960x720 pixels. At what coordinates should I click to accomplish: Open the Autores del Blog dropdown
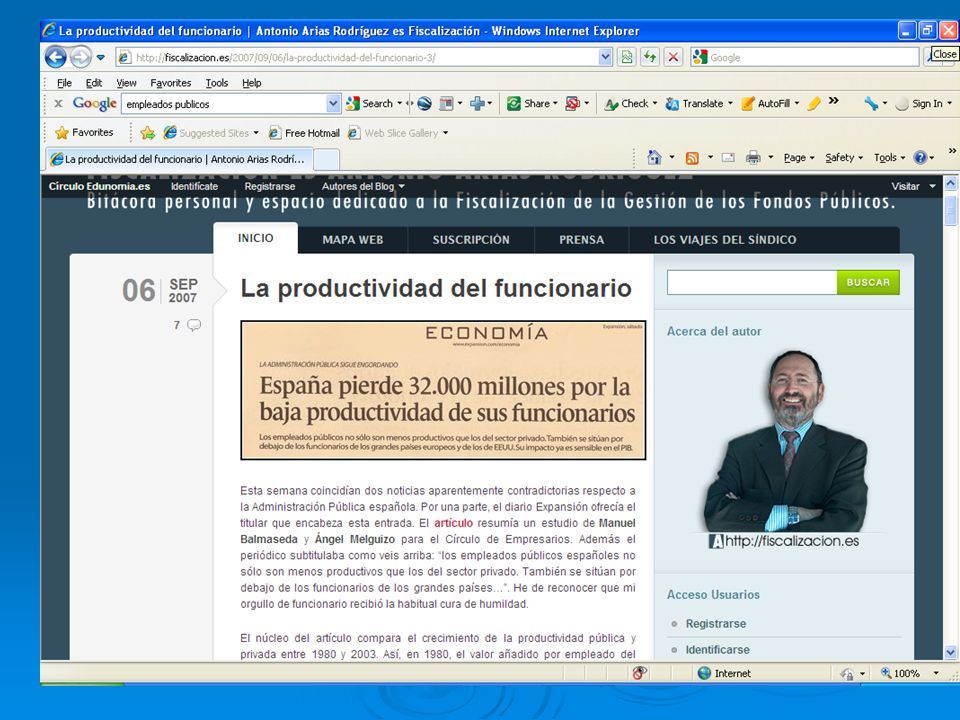[363, 186]
